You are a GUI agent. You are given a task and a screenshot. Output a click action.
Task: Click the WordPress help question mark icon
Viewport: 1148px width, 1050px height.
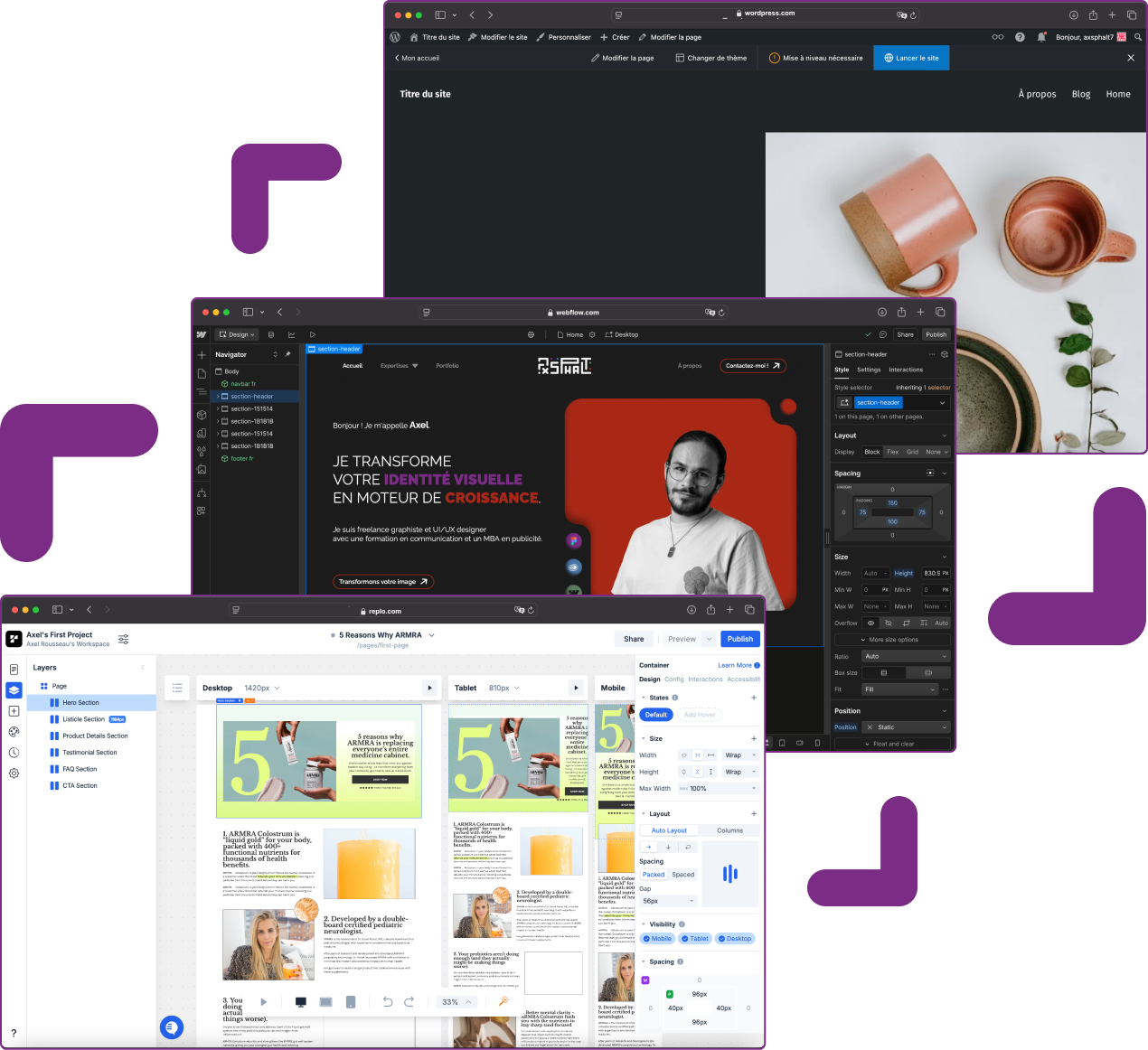[1020, 37]
